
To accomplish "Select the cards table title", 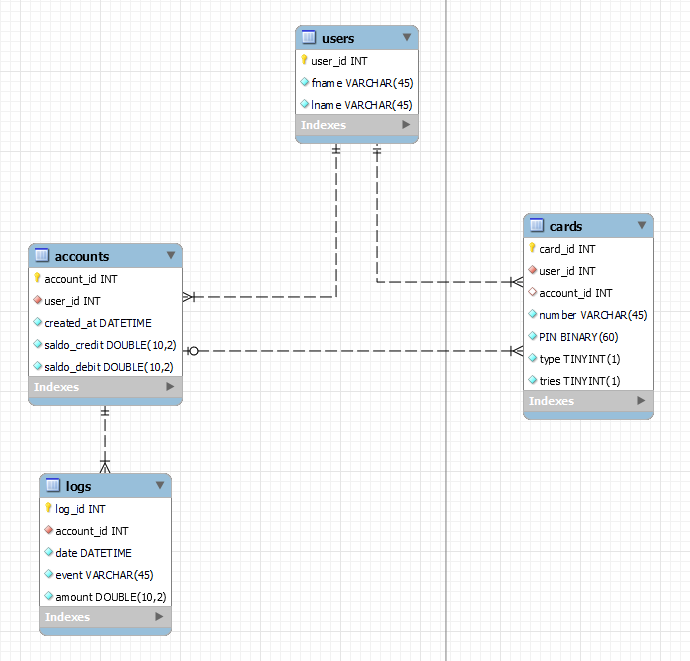I will click(x=566, y=226).
